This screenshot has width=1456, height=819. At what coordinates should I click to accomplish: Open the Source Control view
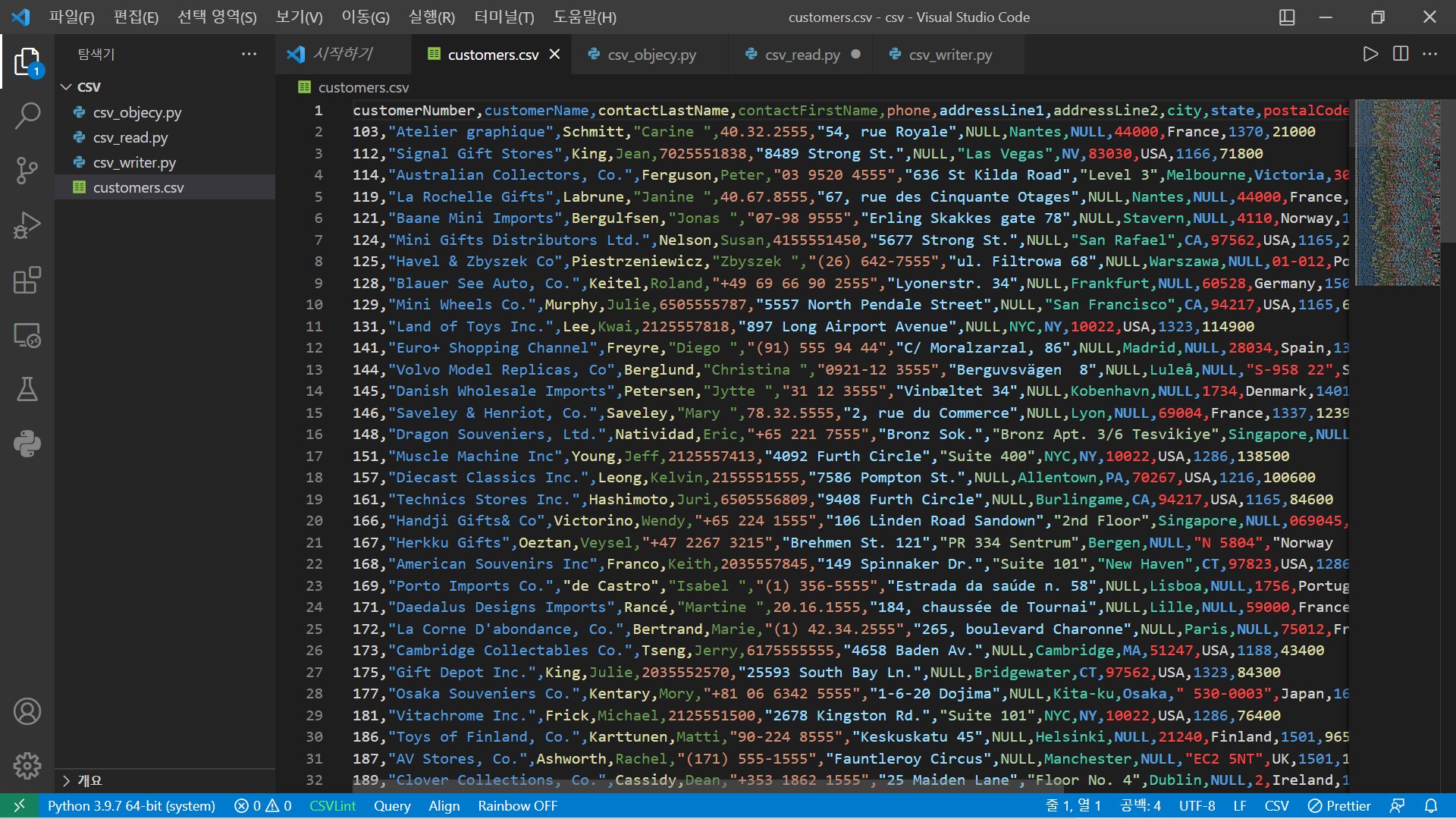[27, 171]
